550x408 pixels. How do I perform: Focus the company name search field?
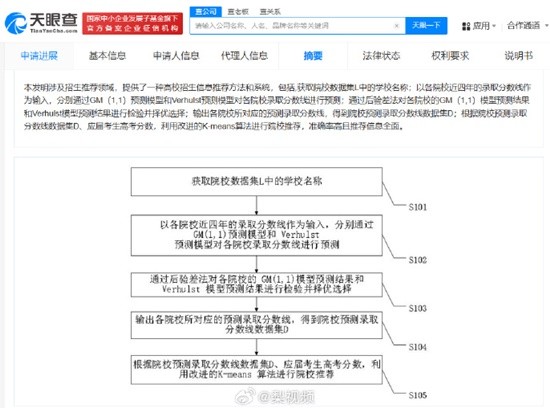[293, 26]
